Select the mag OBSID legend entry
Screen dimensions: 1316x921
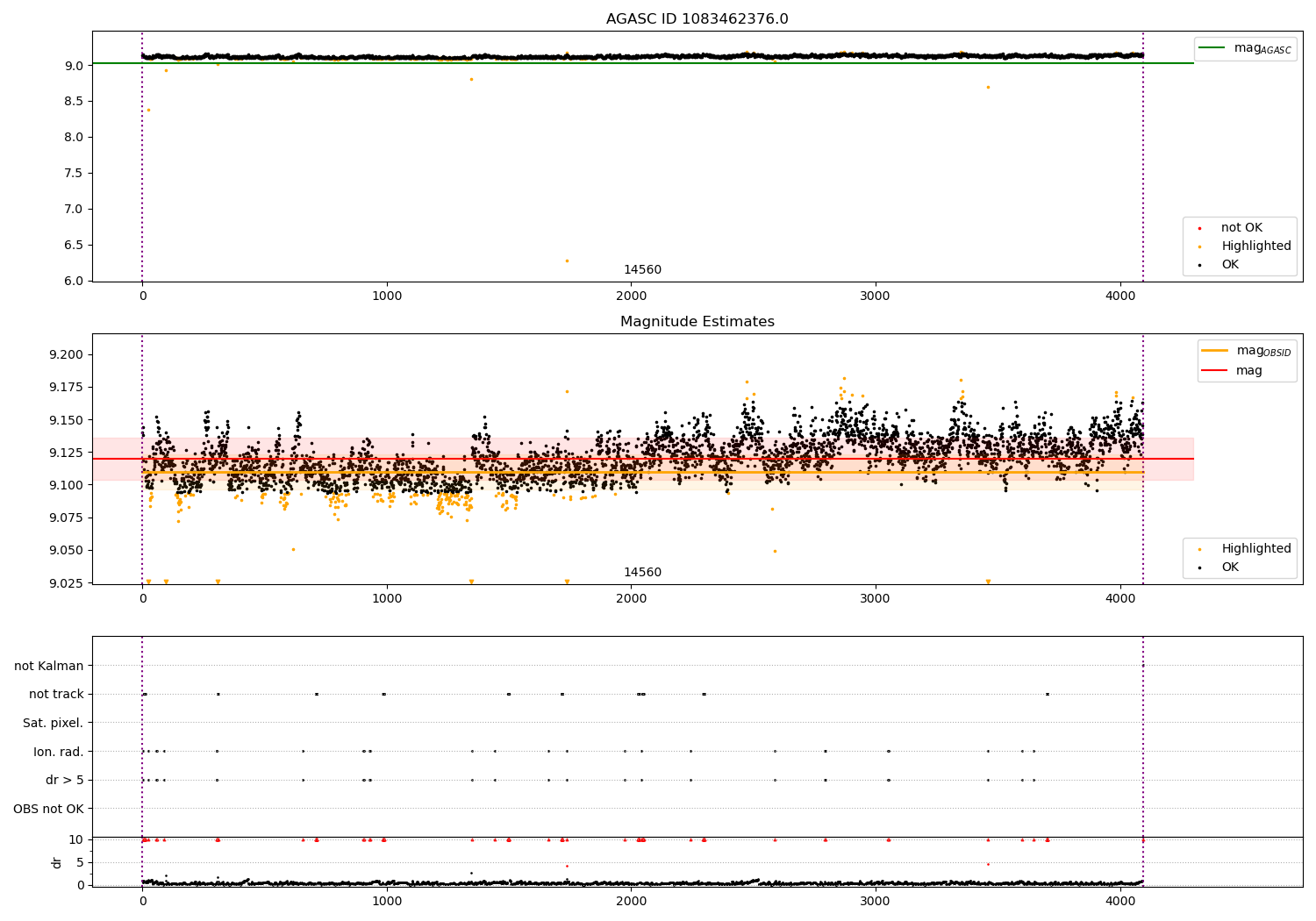pos(1246,351)
